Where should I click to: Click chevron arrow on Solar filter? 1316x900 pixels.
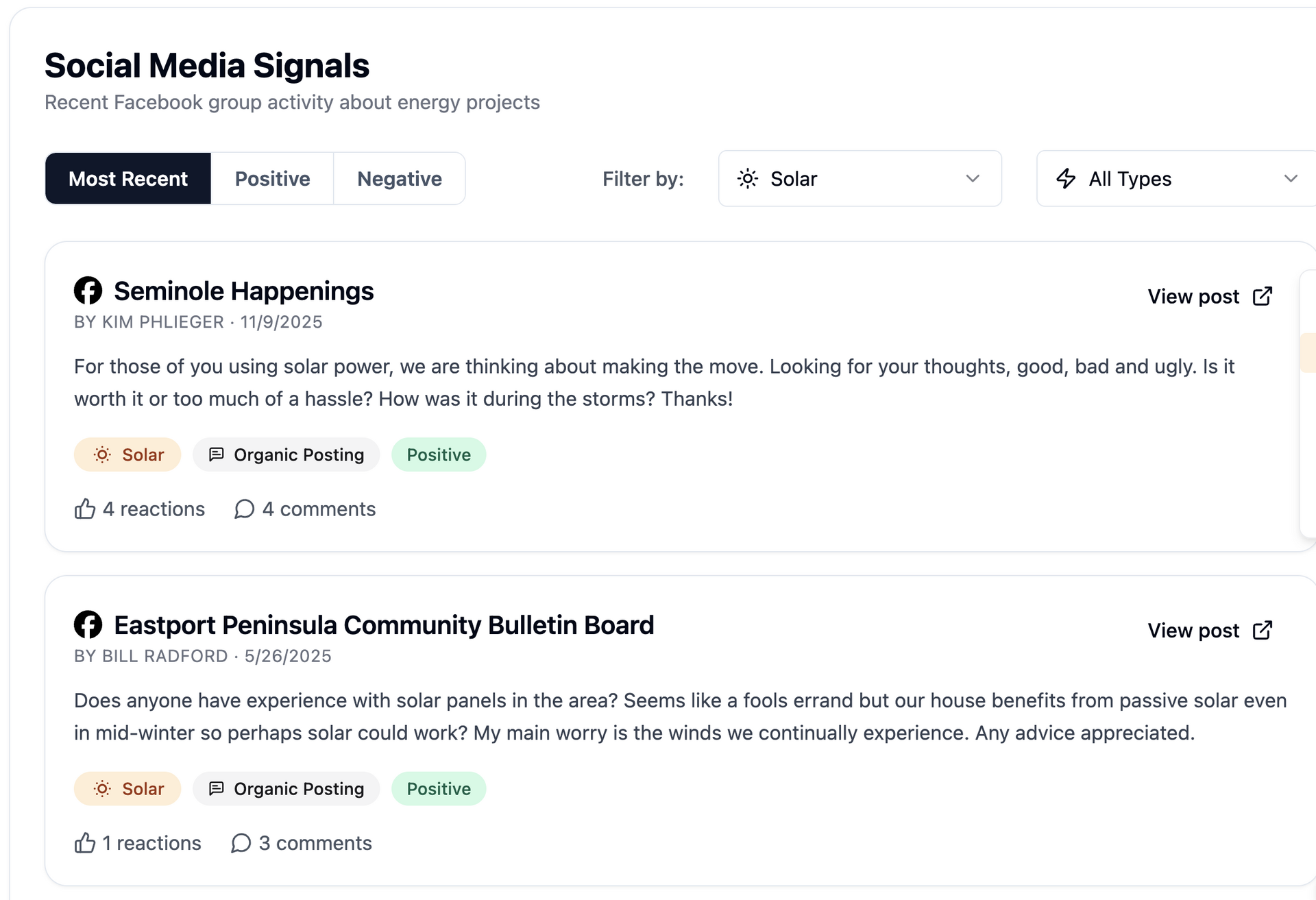[972, 179]
